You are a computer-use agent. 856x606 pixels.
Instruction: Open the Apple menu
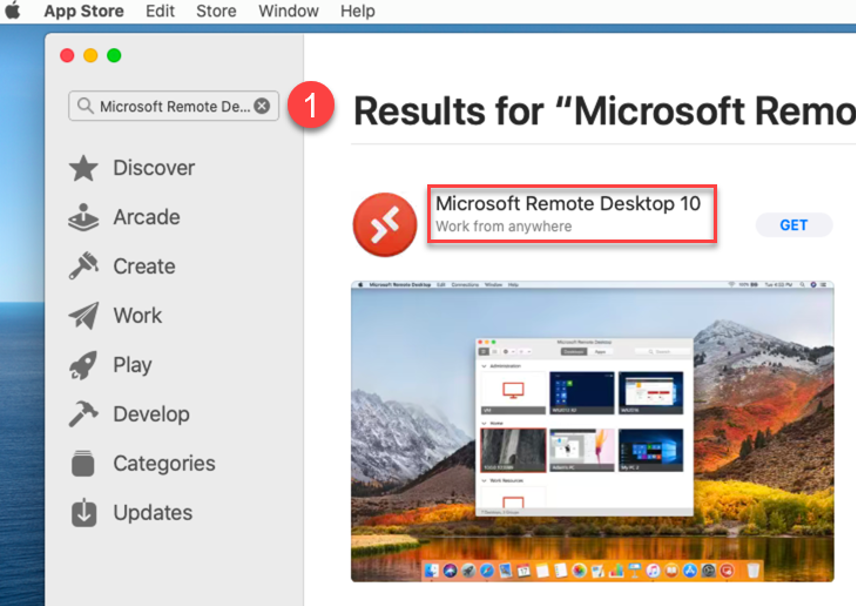click(x=13, y=10)
